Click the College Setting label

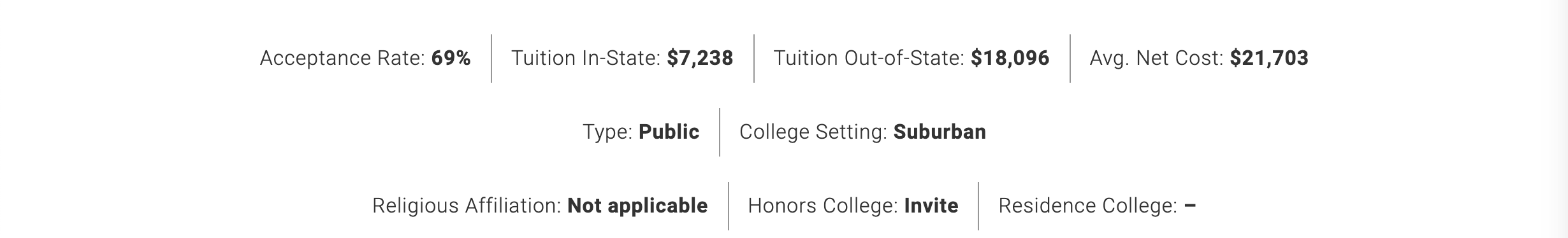813,132
